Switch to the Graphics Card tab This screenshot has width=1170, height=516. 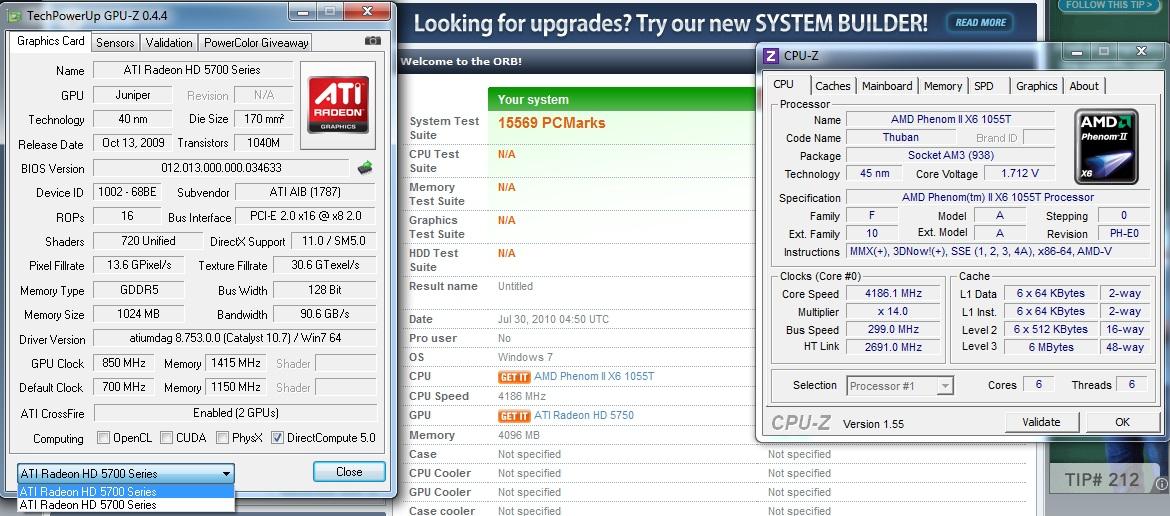click(x=51, y=41)
